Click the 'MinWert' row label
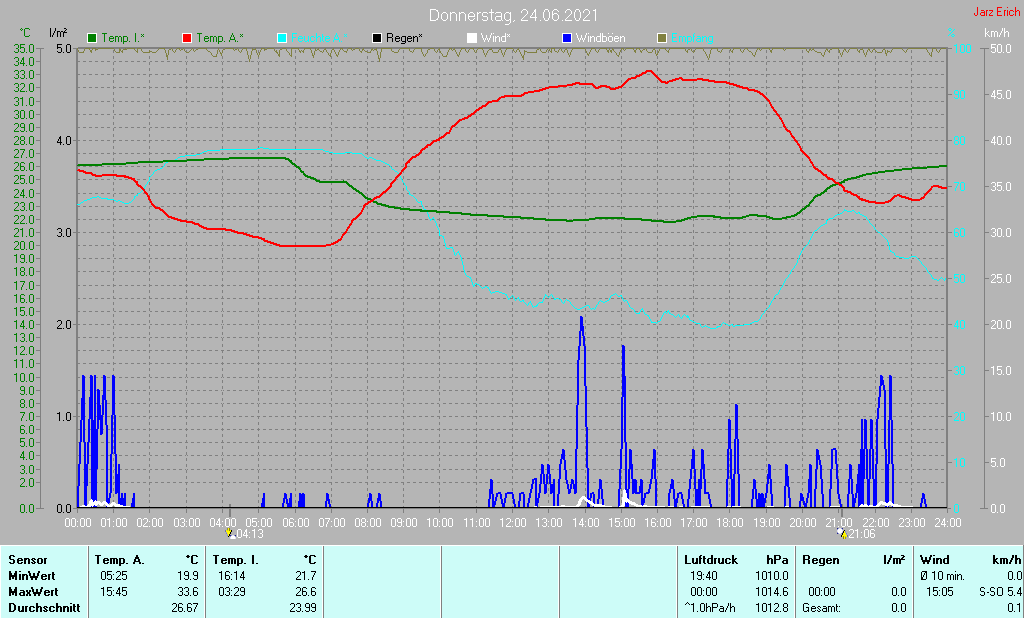 pyautogui.click(x=31, y=576)
